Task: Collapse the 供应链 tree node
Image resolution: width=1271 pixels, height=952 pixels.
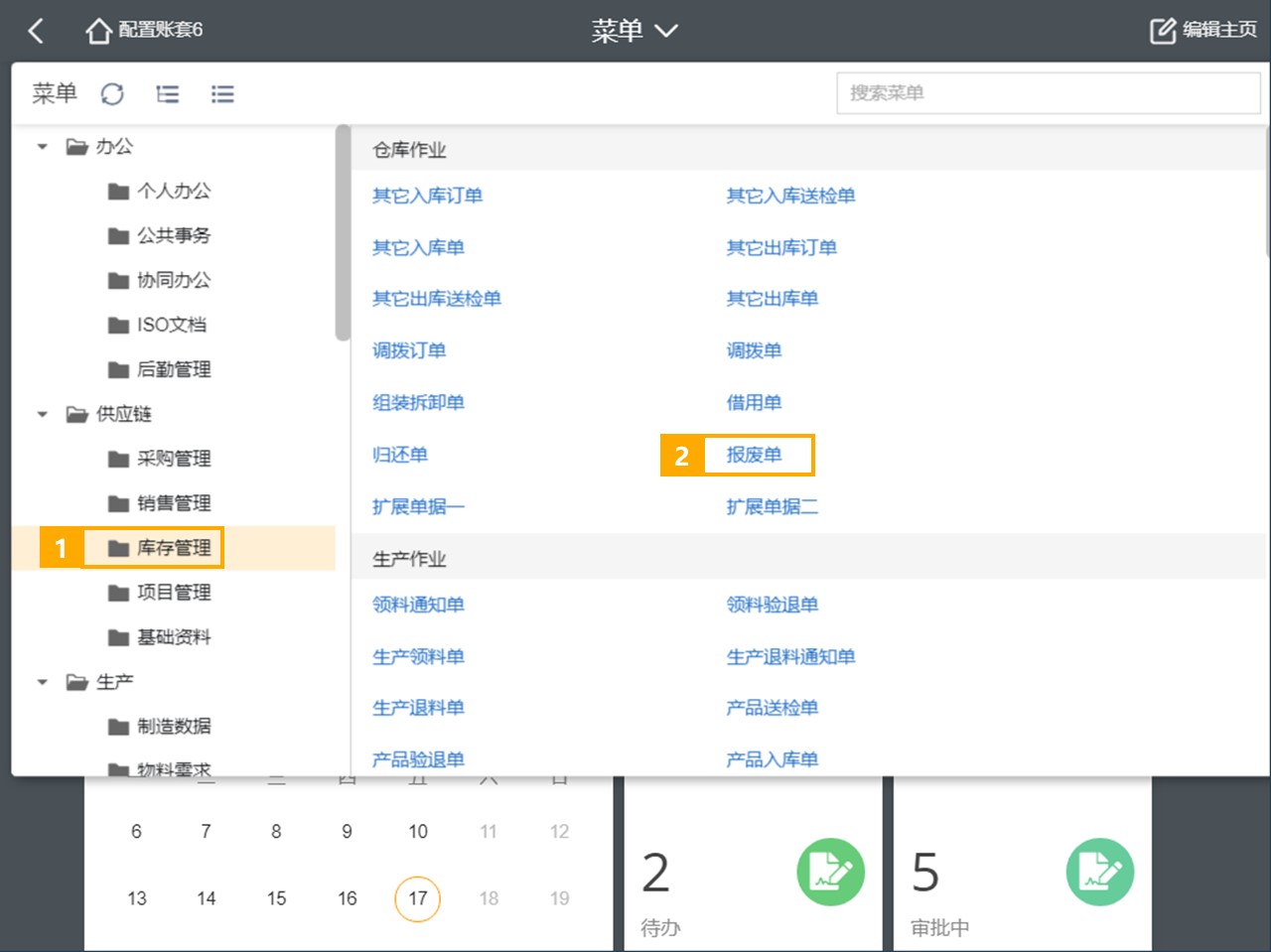Action: [42, 415]
